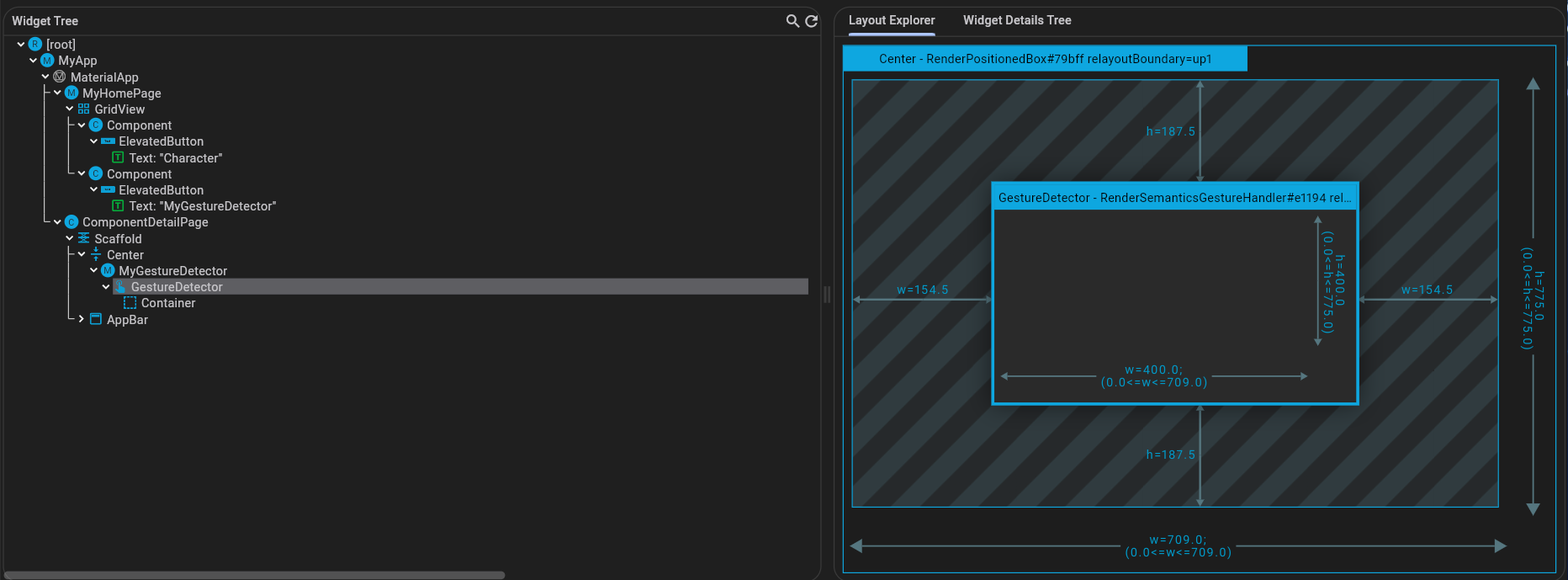
Task: Click the search icon in Widget Tree header
Action: tap(792, 21)
